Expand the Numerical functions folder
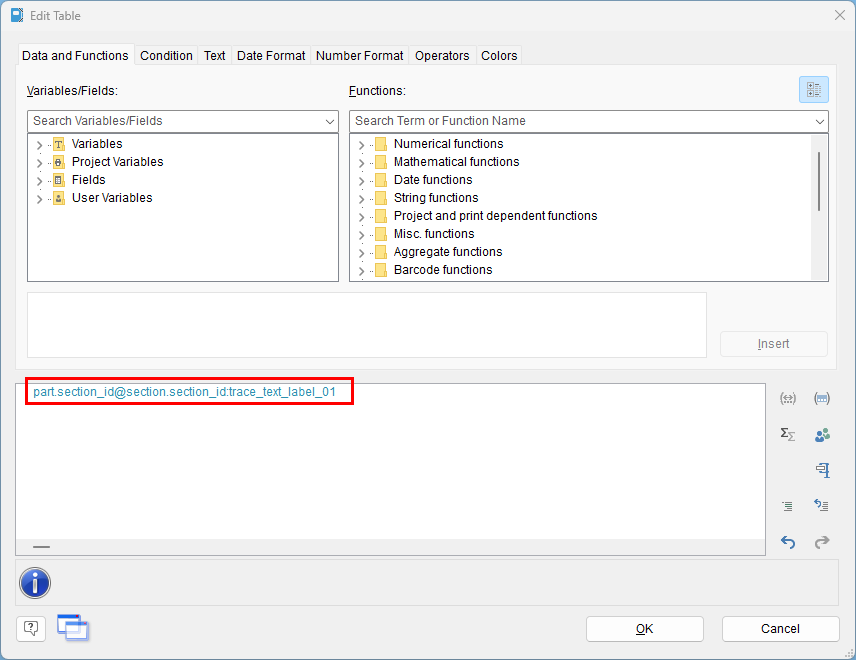856x660 pixels. (362, 143)
